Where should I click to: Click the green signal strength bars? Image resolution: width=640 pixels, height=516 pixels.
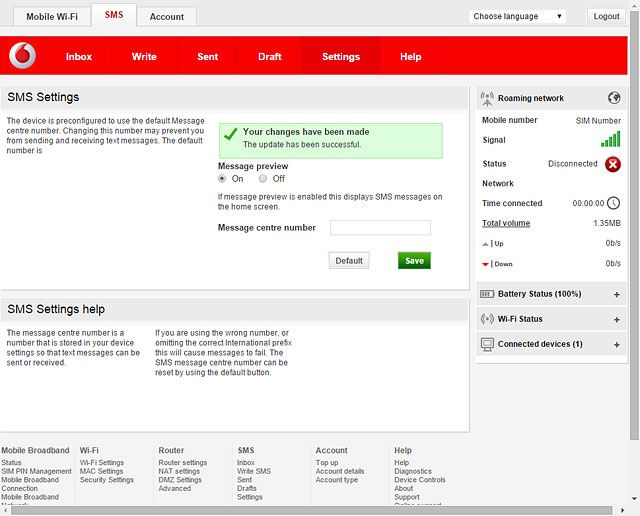610,140
